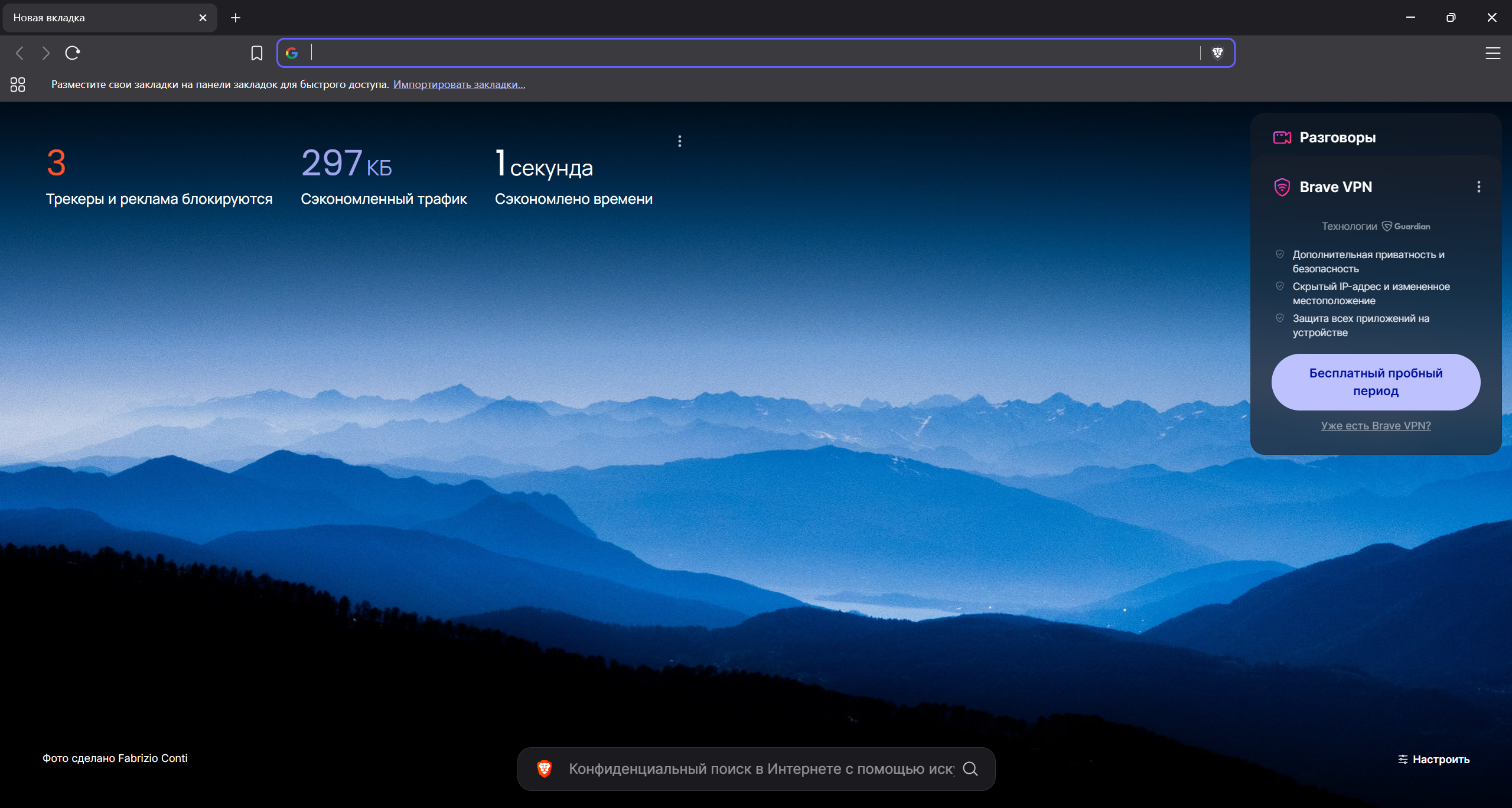Click Уже есть Brave VPN? link
Viewport: 1512px width, 808px height.
1376,425
